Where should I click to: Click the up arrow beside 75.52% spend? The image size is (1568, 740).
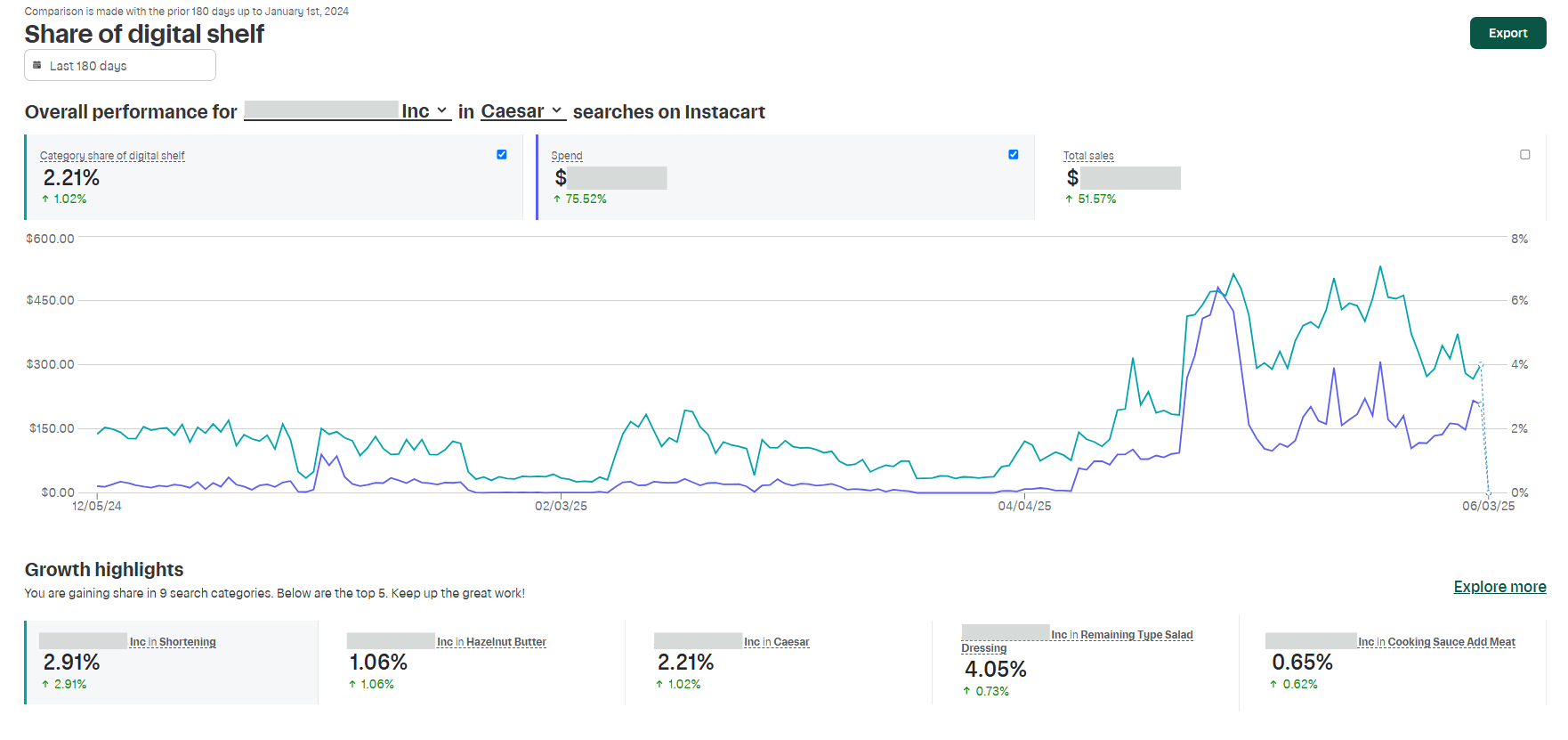(x=557, y=199)
